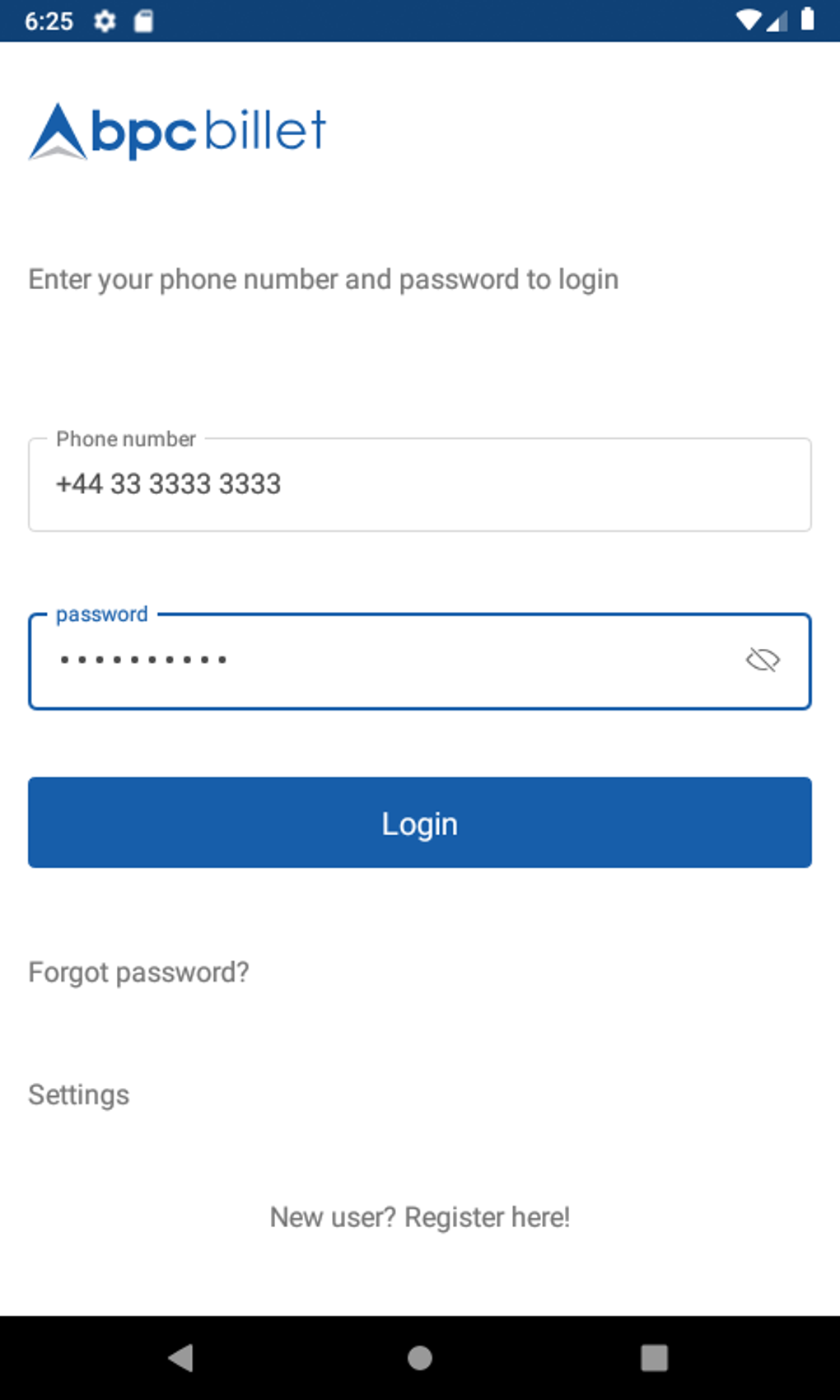Open recent apps square button
Screen dimensions: 840x1400
[x=654, y=1357]
